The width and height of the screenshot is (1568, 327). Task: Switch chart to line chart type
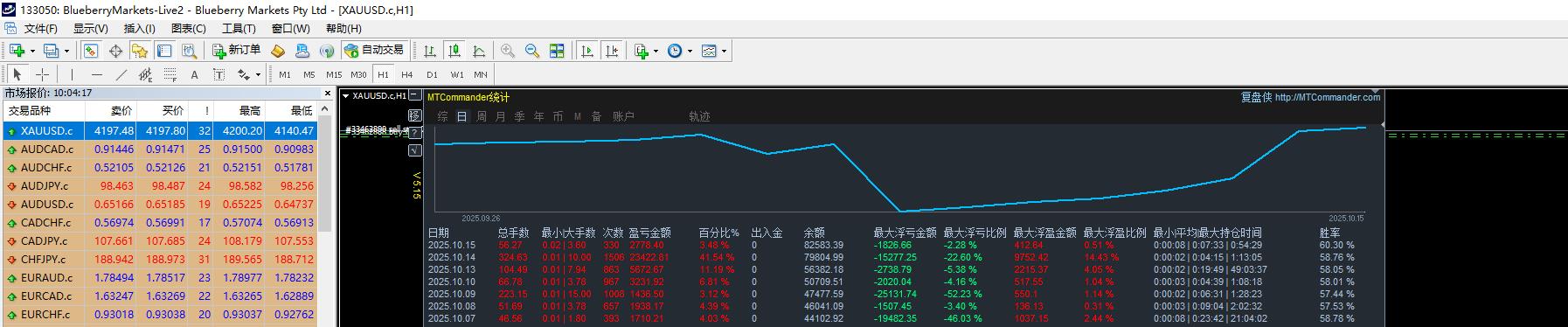coord(479,51)
